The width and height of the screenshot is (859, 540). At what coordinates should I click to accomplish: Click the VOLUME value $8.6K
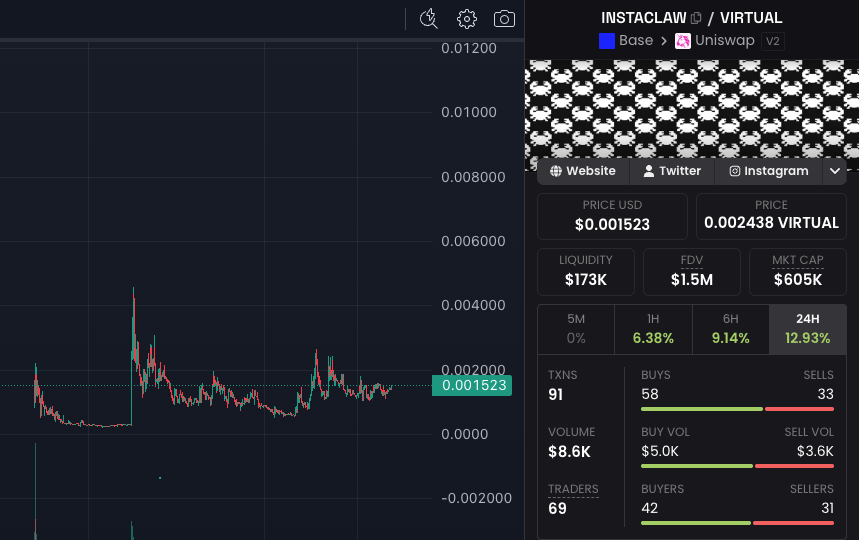tap(569, 451)
